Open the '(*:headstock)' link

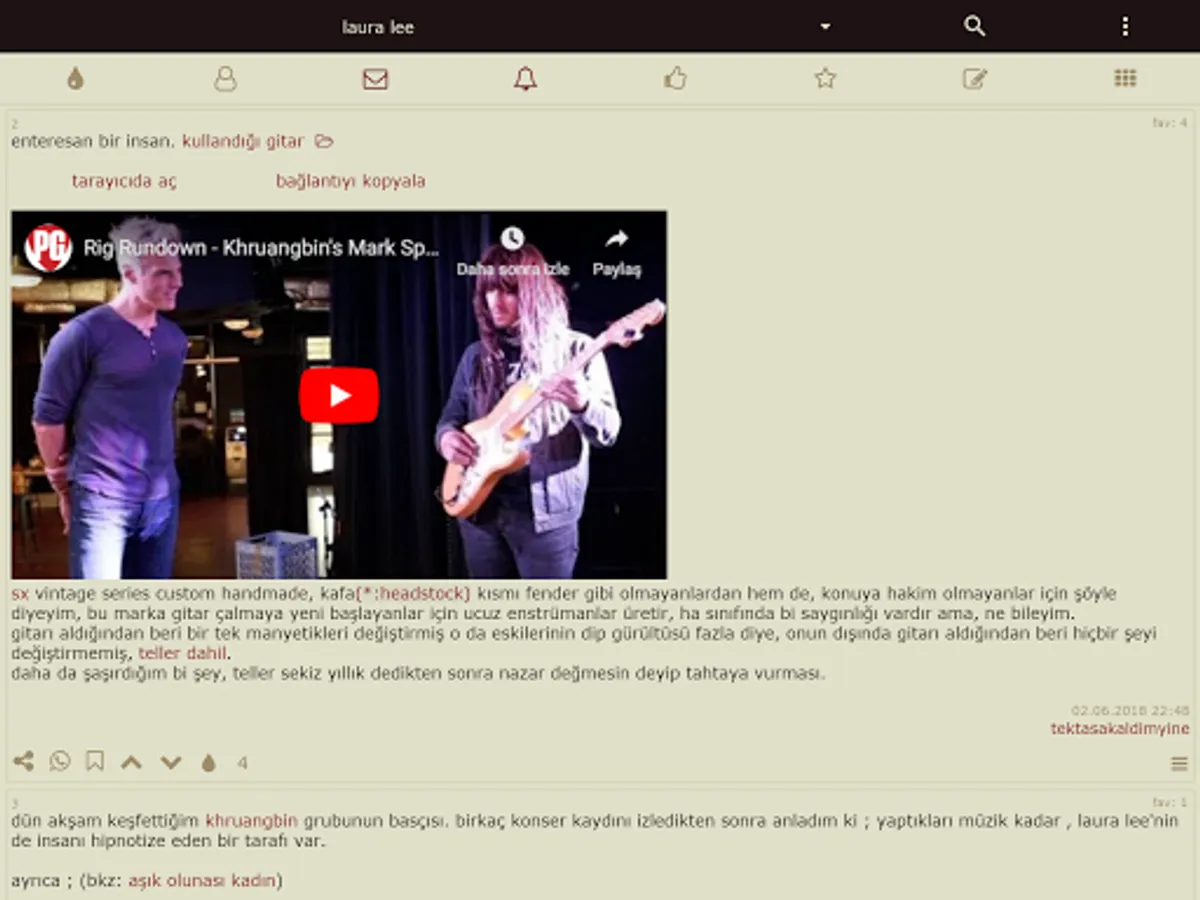[x=413, y=593]
